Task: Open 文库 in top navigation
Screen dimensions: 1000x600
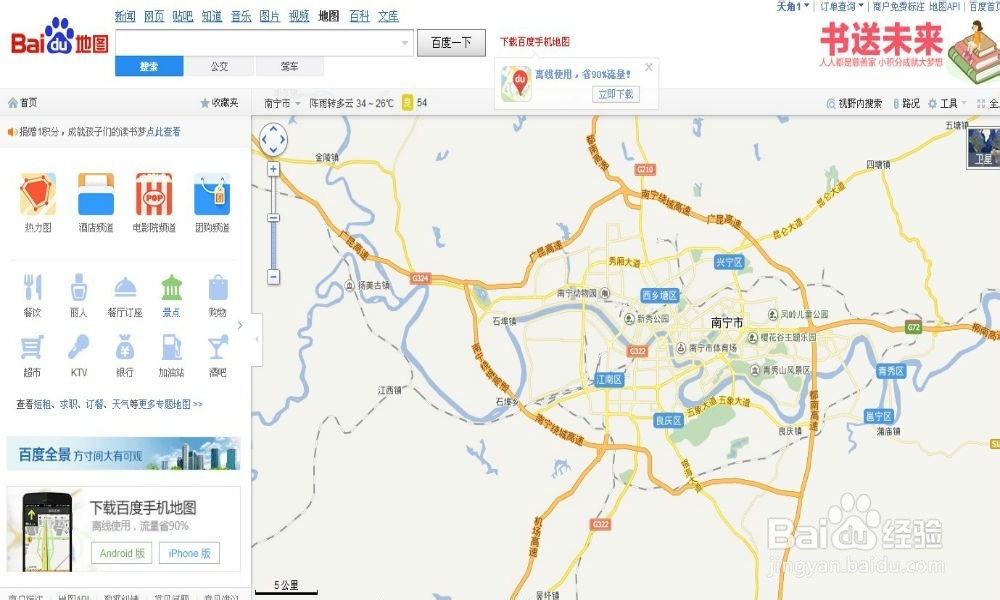Action: 388,16
